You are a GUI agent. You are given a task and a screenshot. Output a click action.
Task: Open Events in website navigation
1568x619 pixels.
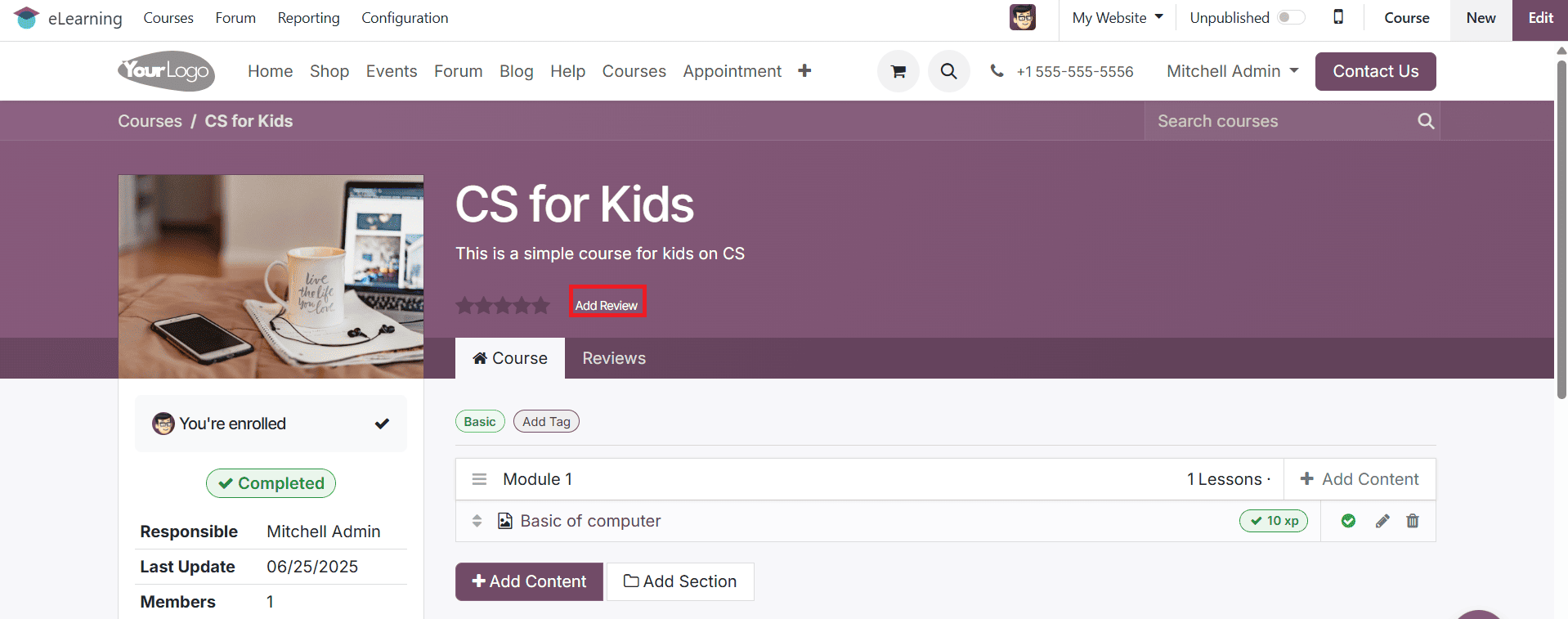point(392,71)
